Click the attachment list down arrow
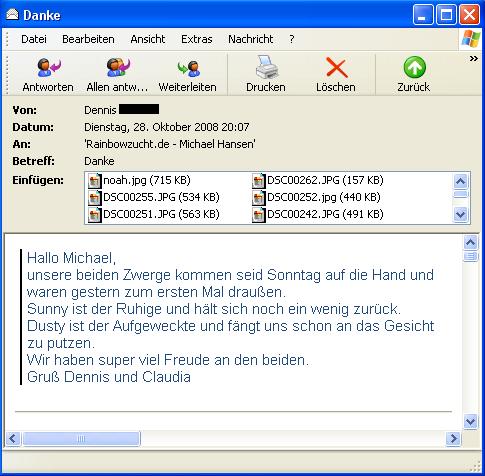Image resolution: width=485 pixels, height=476 pixels. coord(460,214)
